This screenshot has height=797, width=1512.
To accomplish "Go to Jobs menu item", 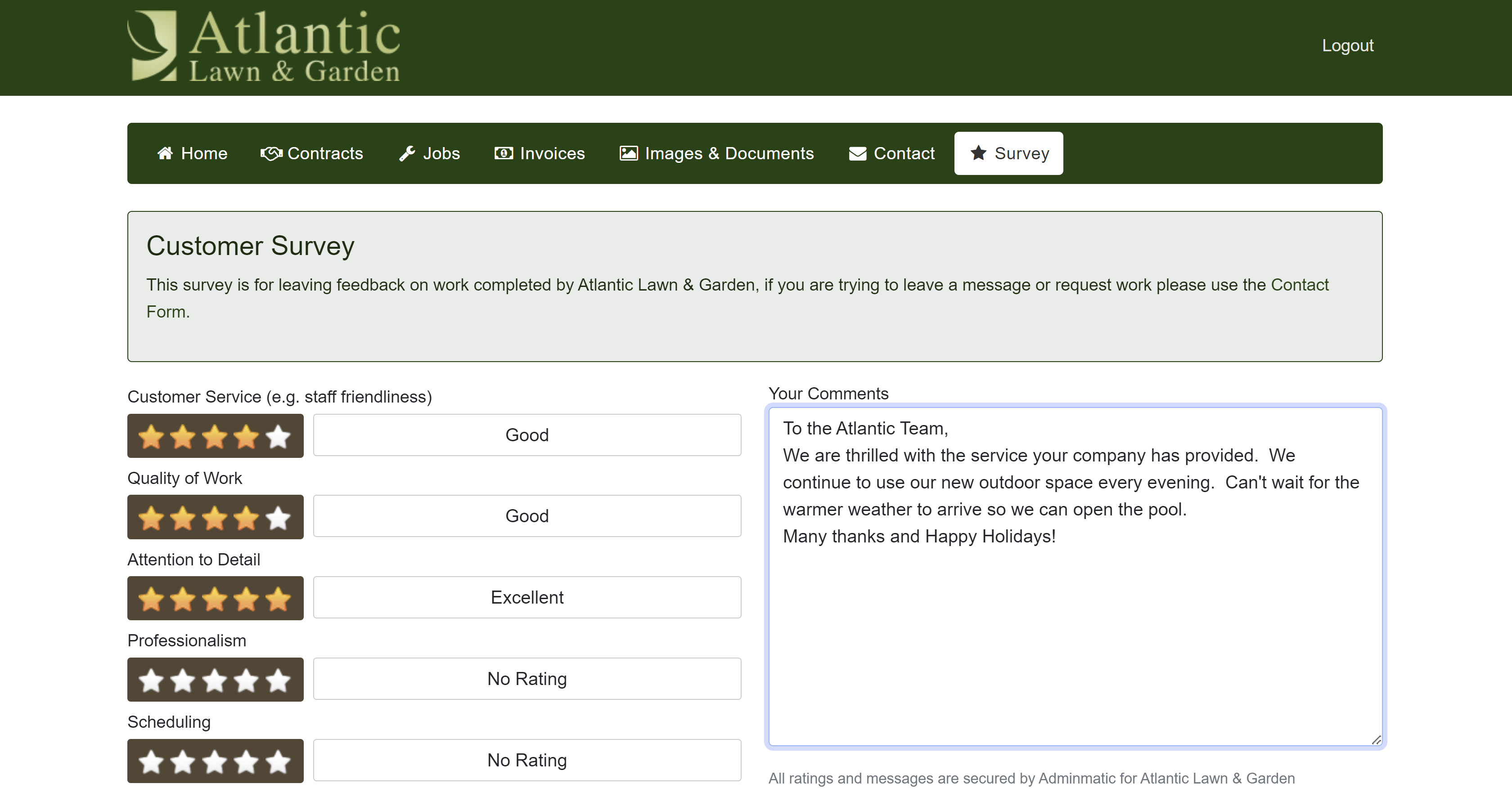I will 441,153.
